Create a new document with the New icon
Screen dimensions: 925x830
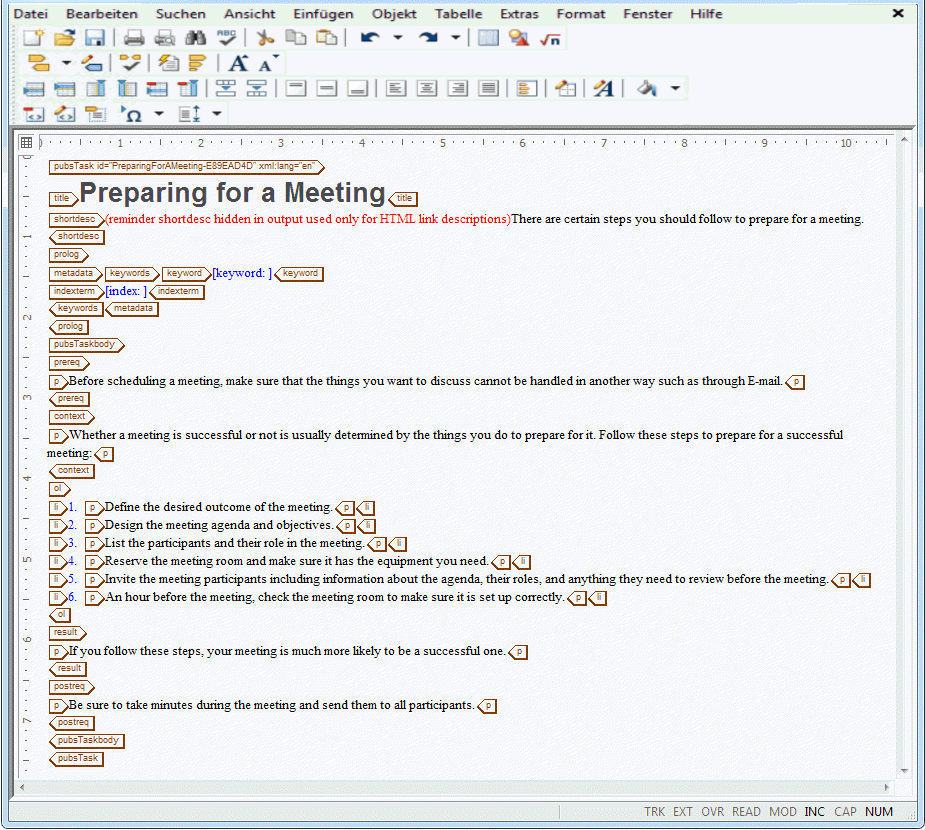(x=34, y=38)
